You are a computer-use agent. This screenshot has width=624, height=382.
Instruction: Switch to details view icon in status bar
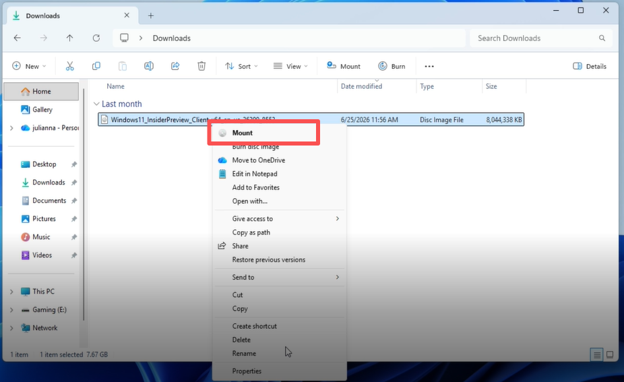[x=597, y=354]
